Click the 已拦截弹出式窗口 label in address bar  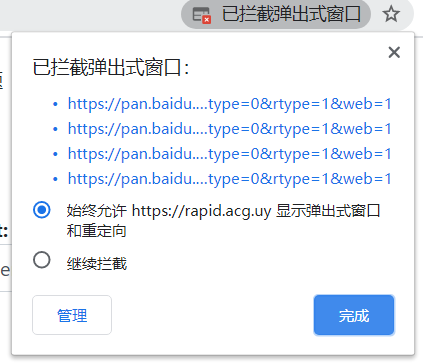click(291, 14)
